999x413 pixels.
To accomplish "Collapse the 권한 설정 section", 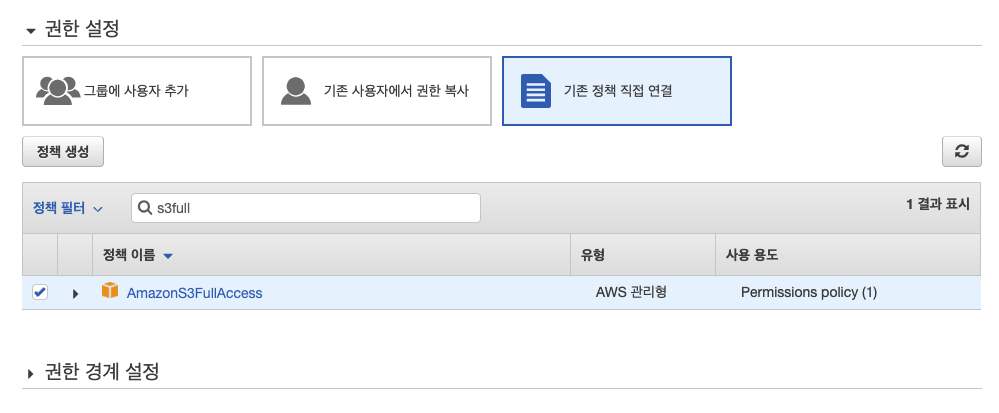I will pos(31,31).
